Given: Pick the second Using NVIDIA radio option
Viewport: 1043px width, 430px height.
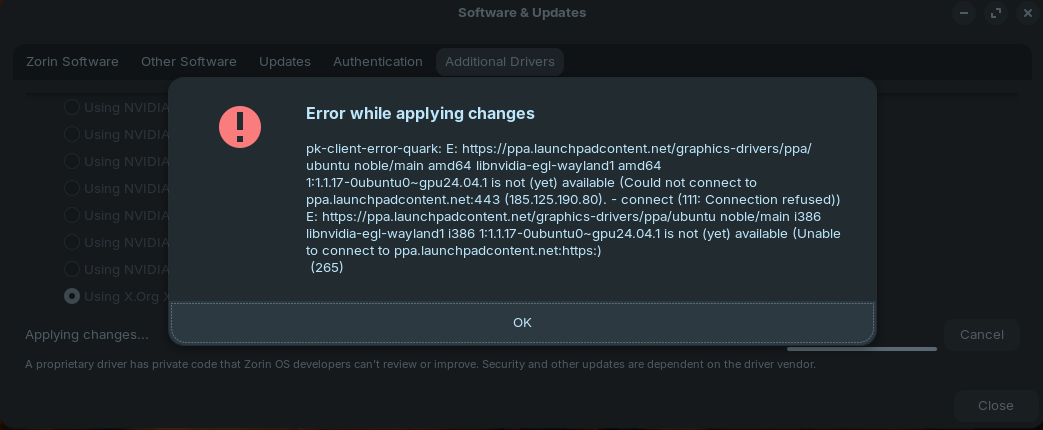Looking at the screenshot, I should click(72, 134).
